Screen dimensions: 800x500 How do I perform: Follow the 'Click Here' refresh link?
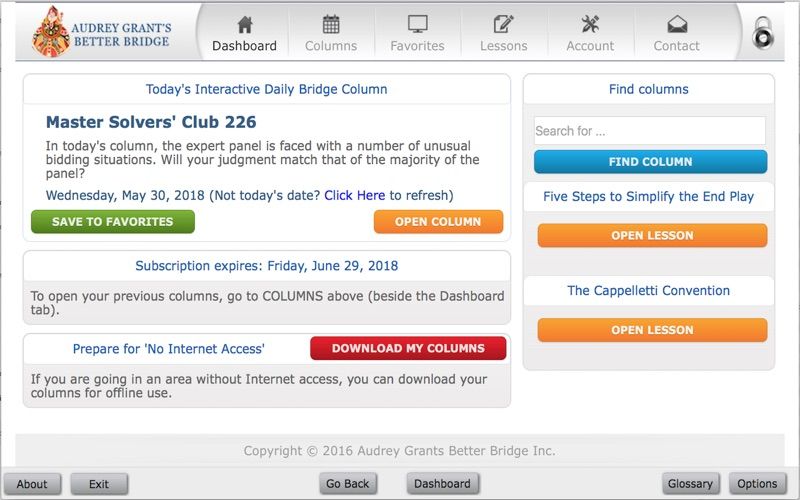(355, 195)
